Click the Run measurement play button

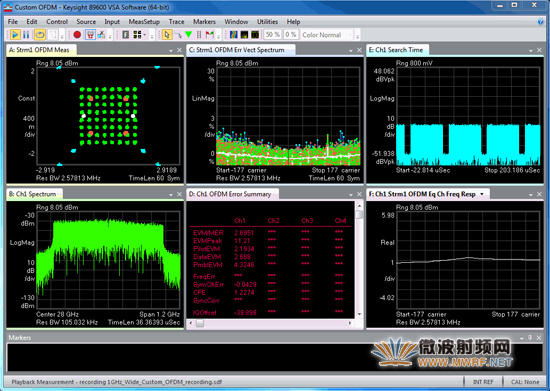tap(15, 35)
